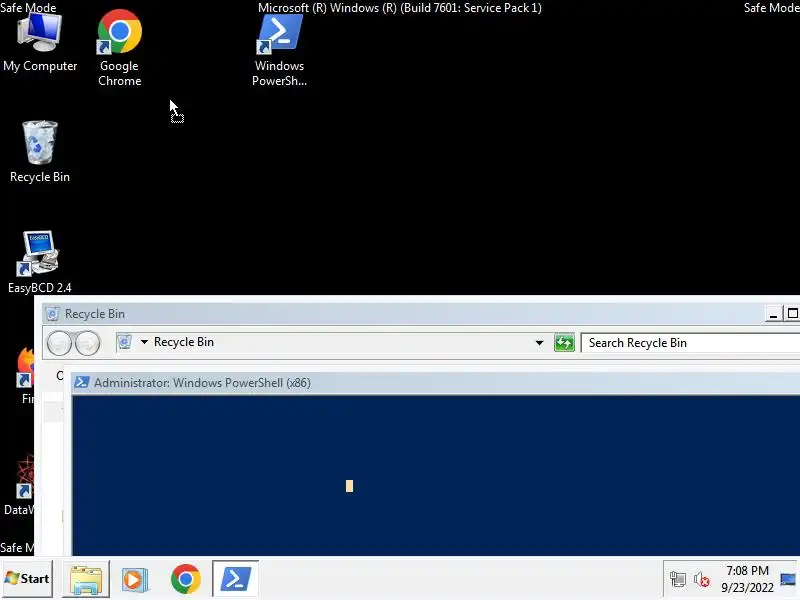Viewport: 800px width, 600px height.
Task: Open the Chrome taskbar icon
Action: pyautogui.click(x=186, y=579)
